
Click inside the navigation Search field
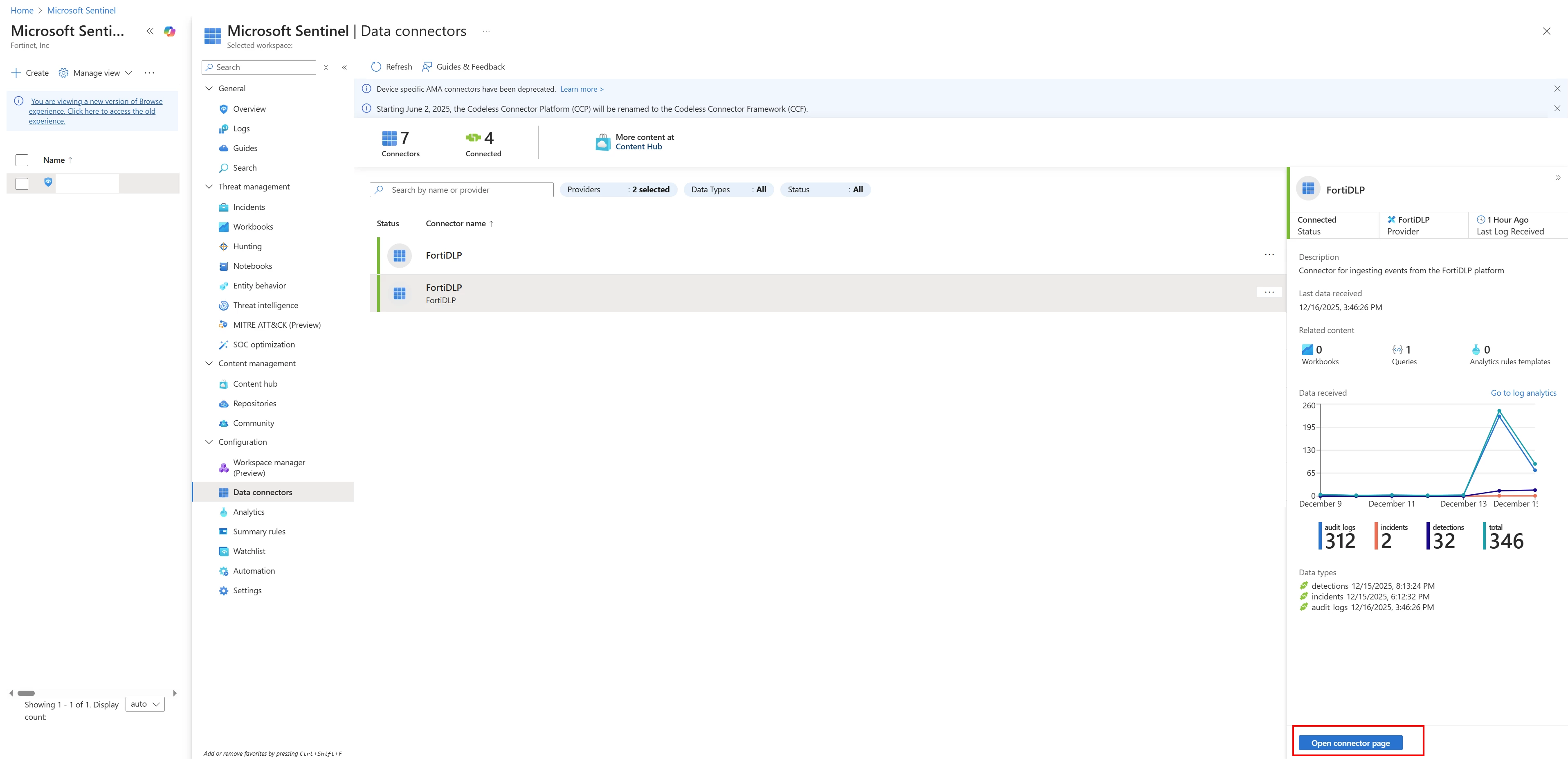tap(259, 68)
